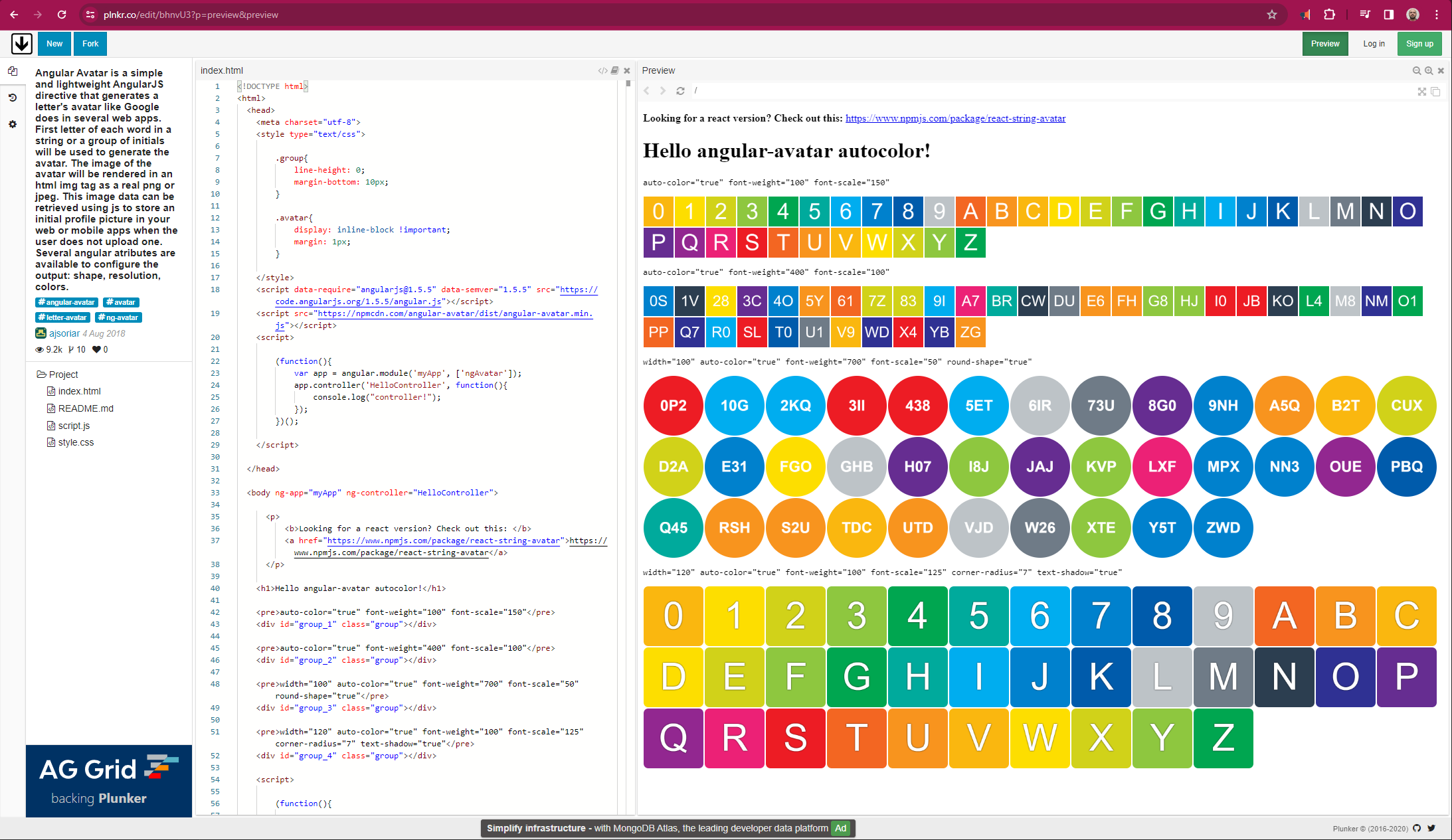Expand preview to fullscreen
This screenshot has width=1452, height=840.
[1422, 92]
